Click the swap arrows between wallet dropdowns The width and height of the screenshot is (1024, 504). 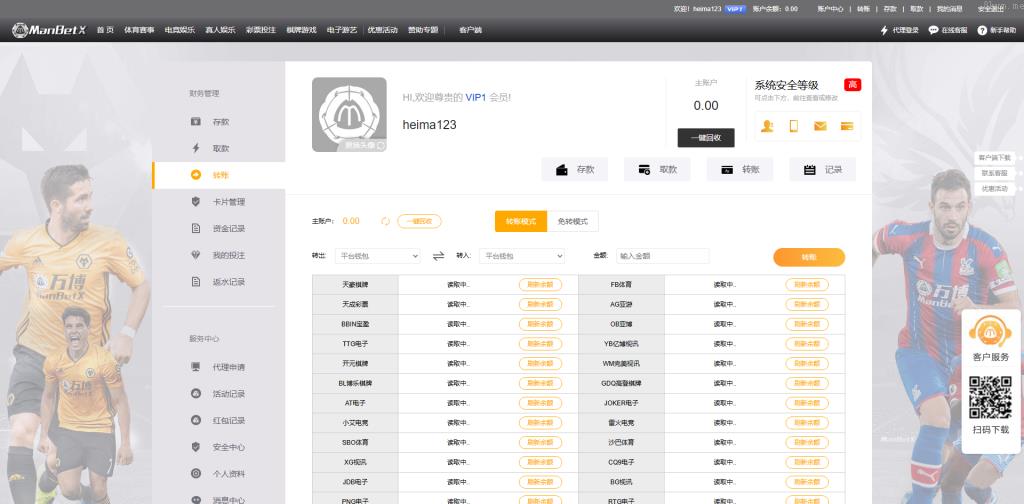pyautogui.click(x=438, y=256)
